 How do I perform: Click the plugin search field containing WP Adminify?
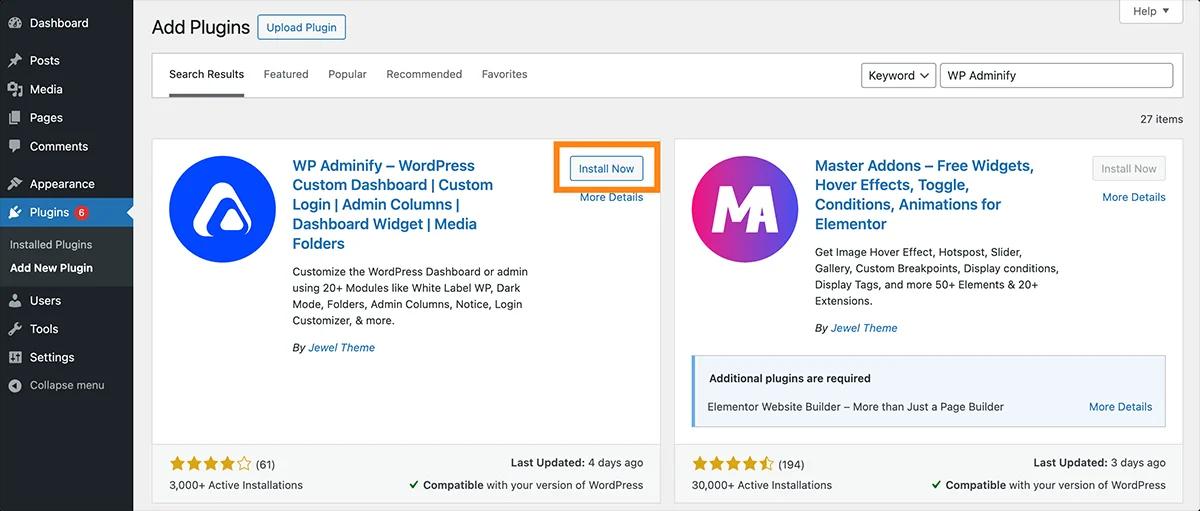pos(1056,75)
